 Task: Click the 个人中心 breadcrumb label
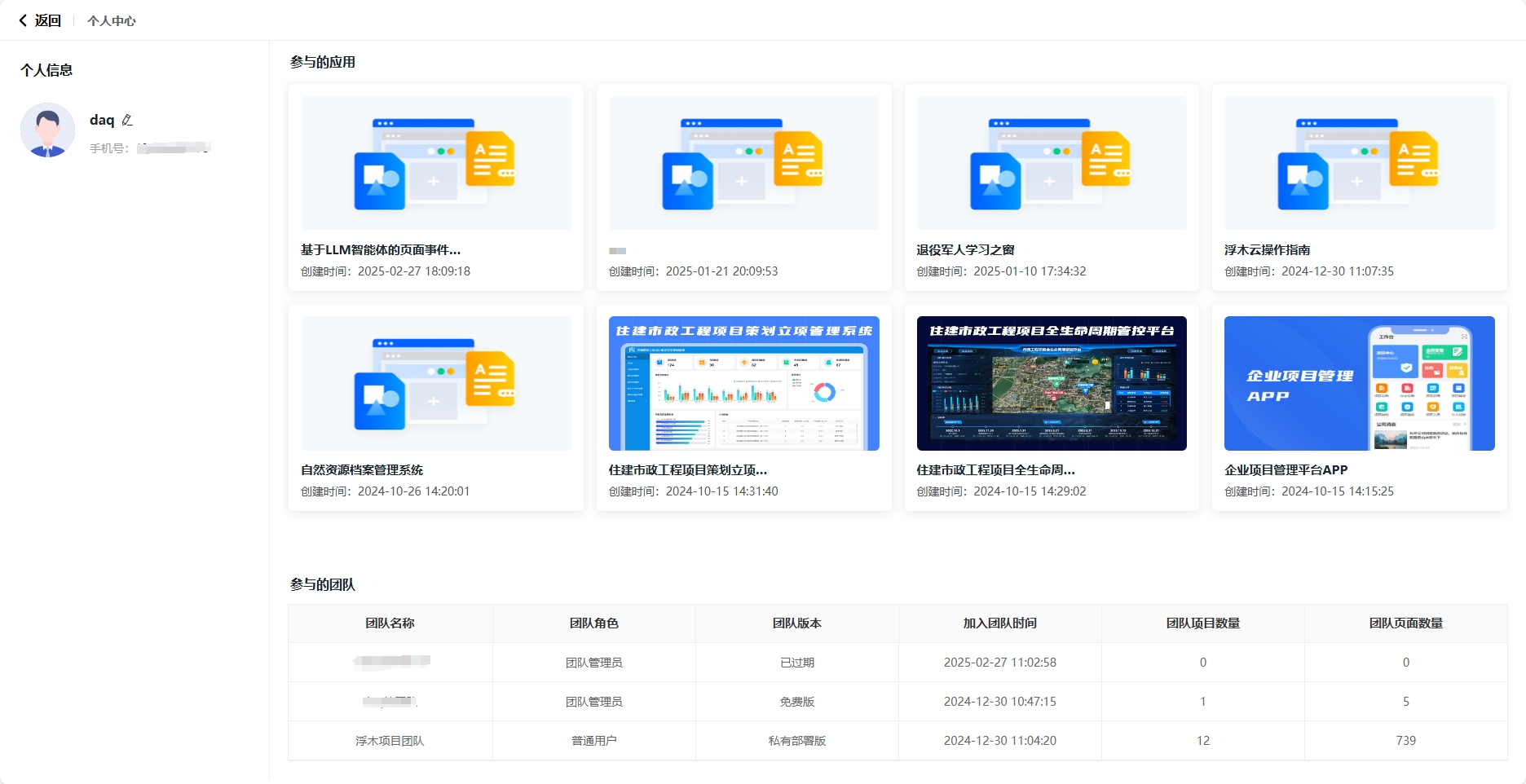click(x=112, y=21)
